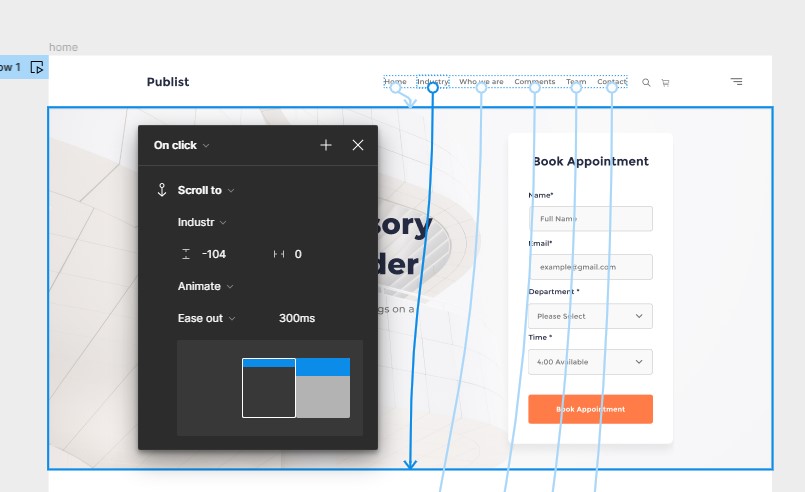Expand the Animate dropdown
Image resolution: width=805 pixels, height=492 pixels.
tap(205, 286)
